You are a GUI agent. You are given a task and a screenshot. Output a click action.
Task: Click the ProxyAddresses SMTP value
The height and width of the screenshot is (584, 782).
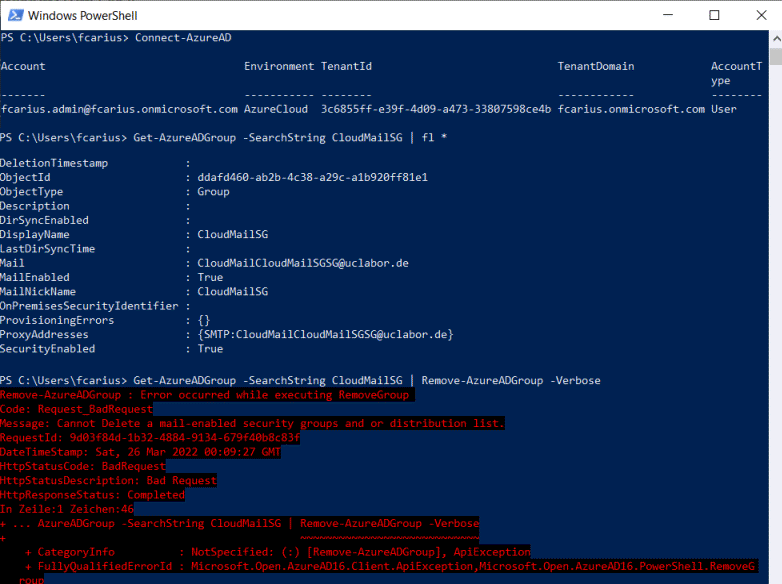(x=326, y=335)
